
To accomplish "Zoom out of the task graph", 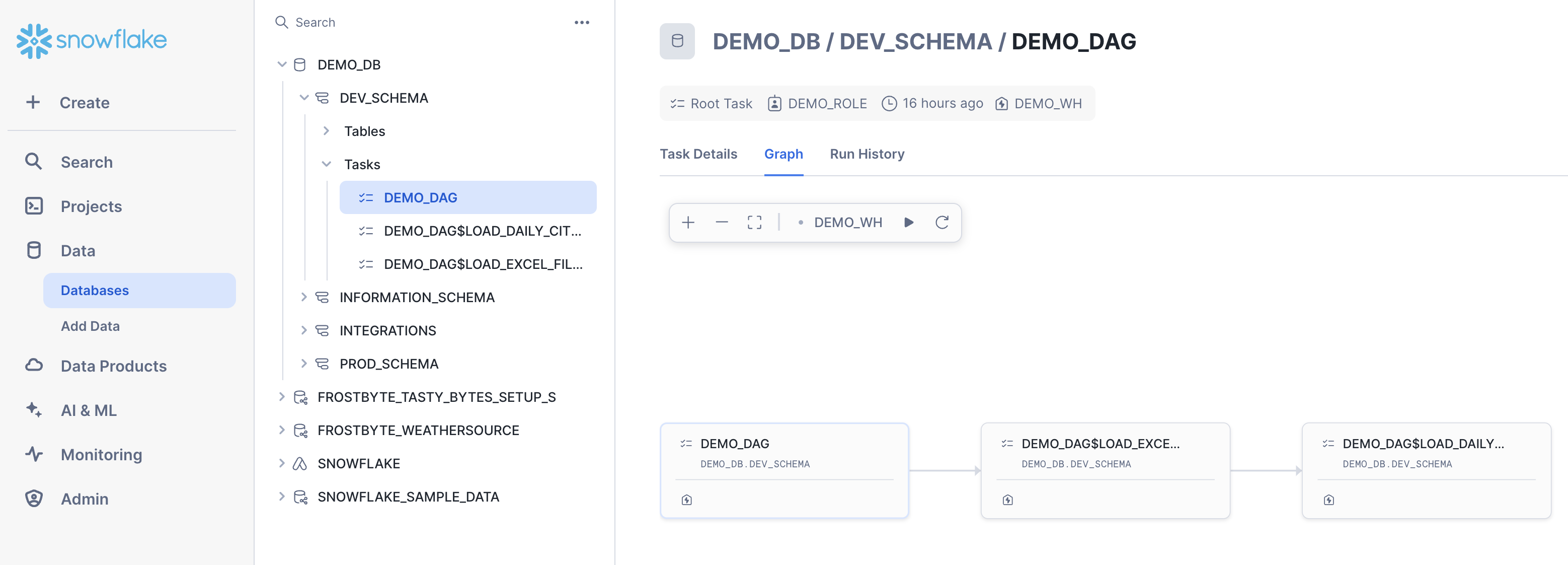I will click(721, 222).
